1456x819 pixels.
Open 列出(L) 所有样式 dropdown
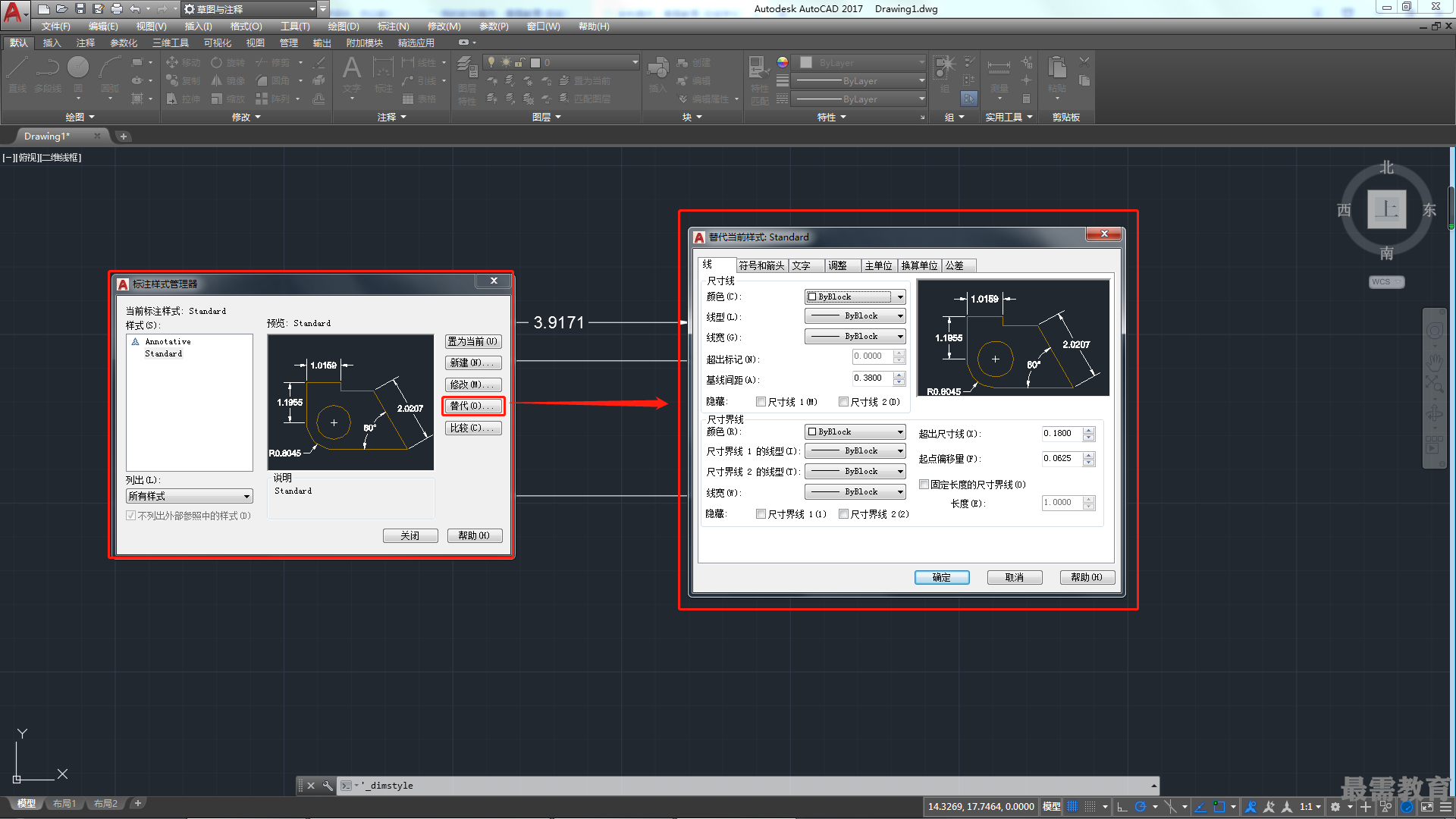[189, 497]
